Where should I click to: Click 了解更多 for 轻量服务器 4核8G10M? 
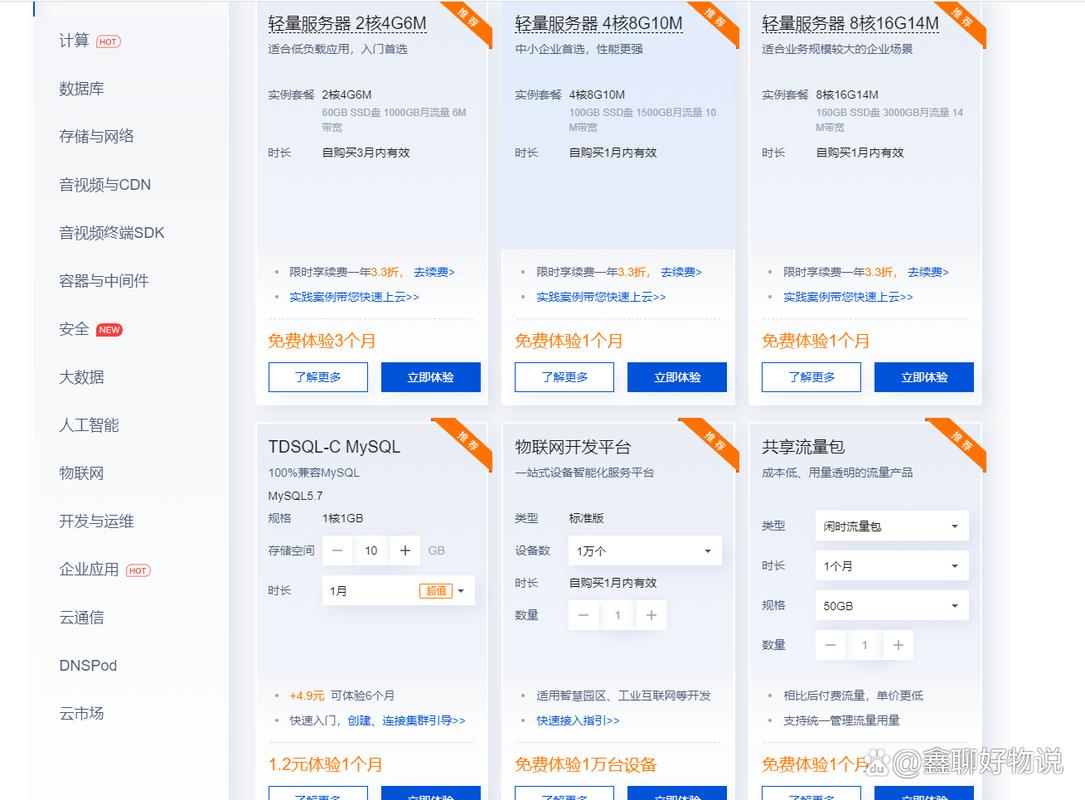point(565,377)
